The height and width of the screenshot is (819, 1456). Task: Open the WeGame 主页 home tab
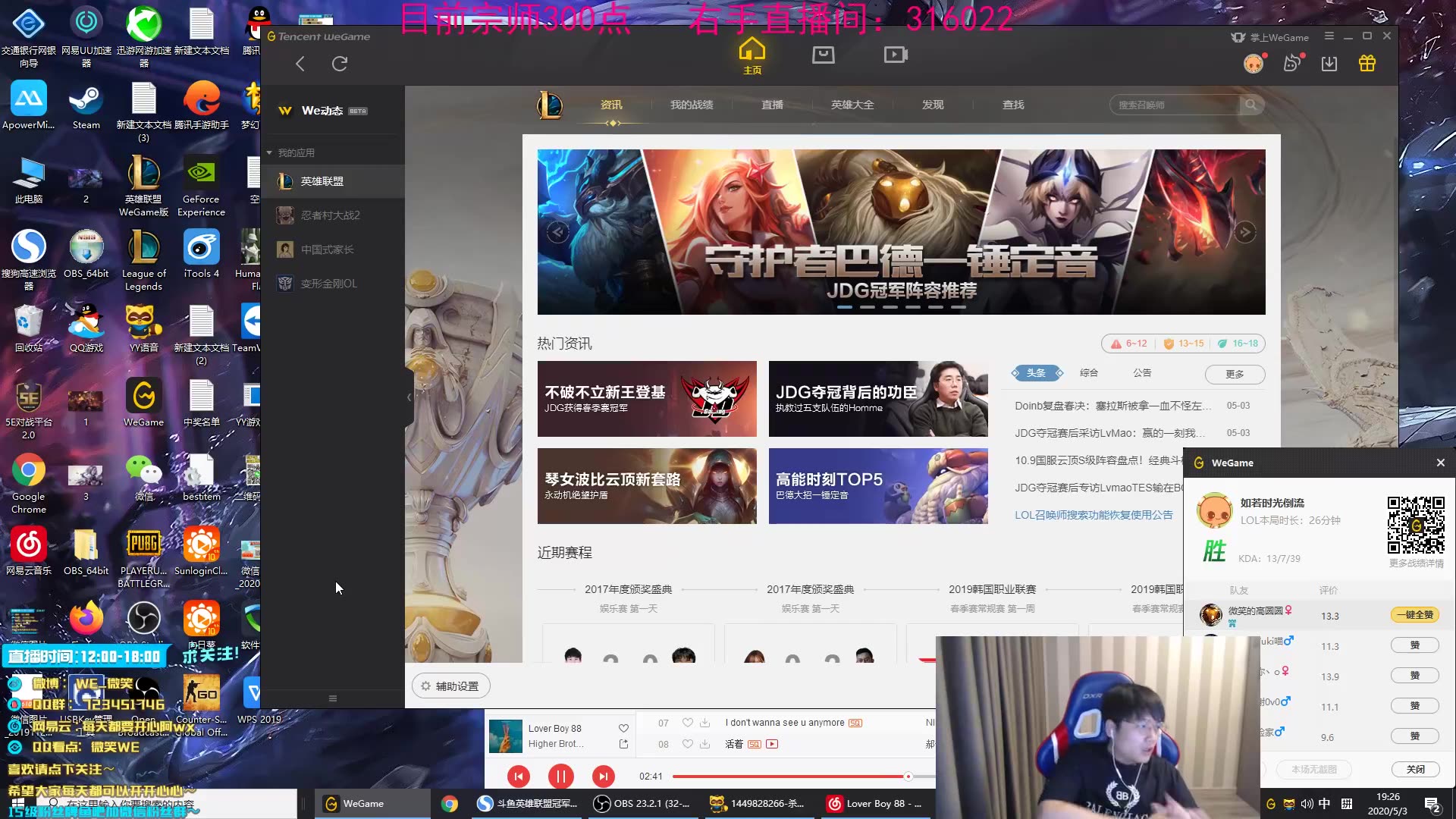coord(752,56)
